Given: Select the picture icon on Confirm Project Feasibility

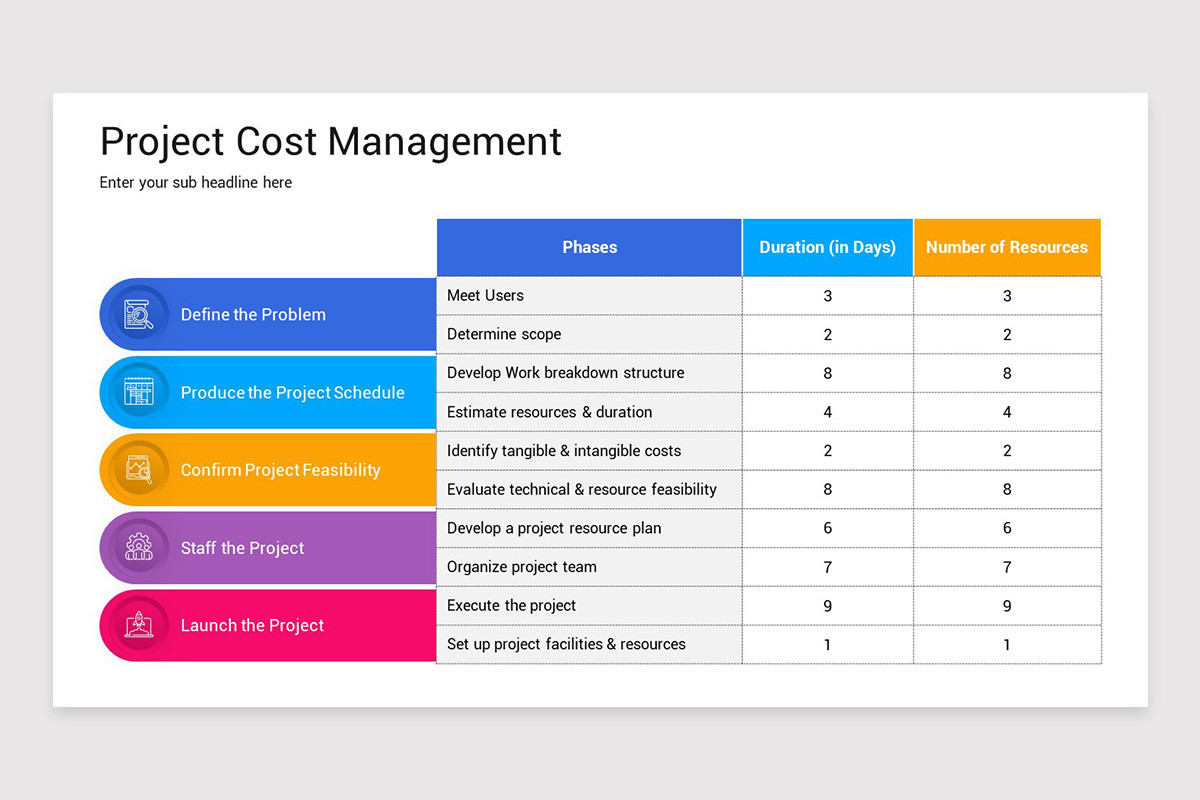Looking at the screenshot, I should [140, 470].
